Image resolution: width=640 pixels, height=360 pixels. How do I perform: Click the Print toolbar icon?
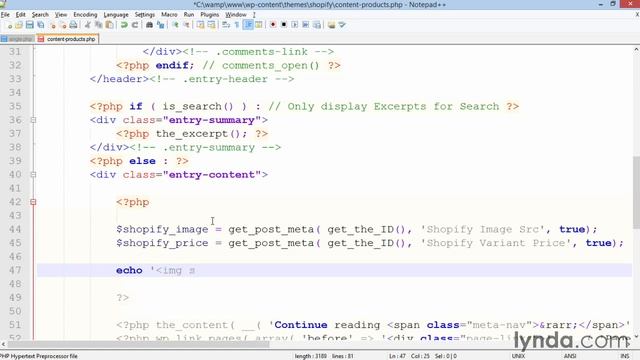point(73,25)
